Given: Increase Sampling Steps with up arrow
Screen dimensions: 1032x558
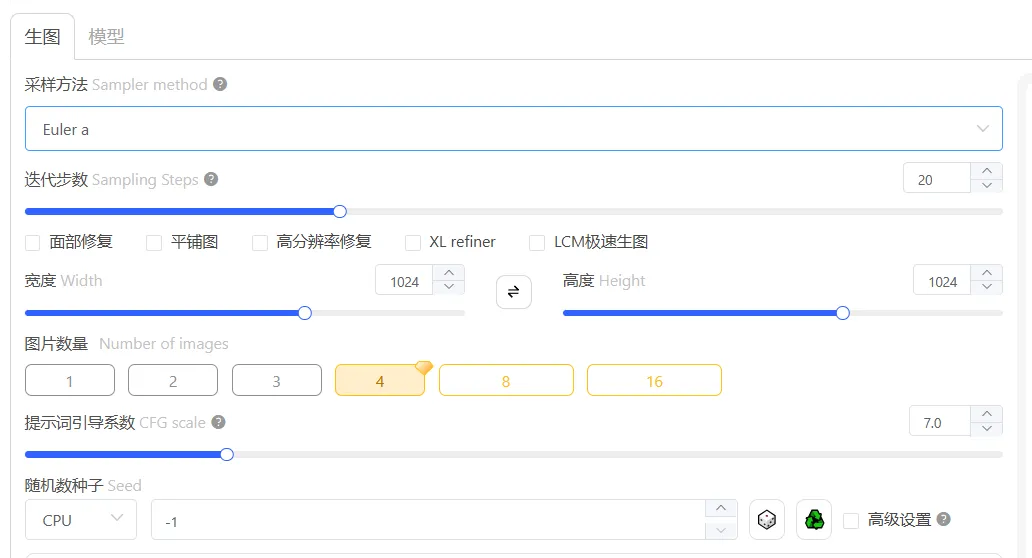Looking at the screenshot, I should point(986,171).
